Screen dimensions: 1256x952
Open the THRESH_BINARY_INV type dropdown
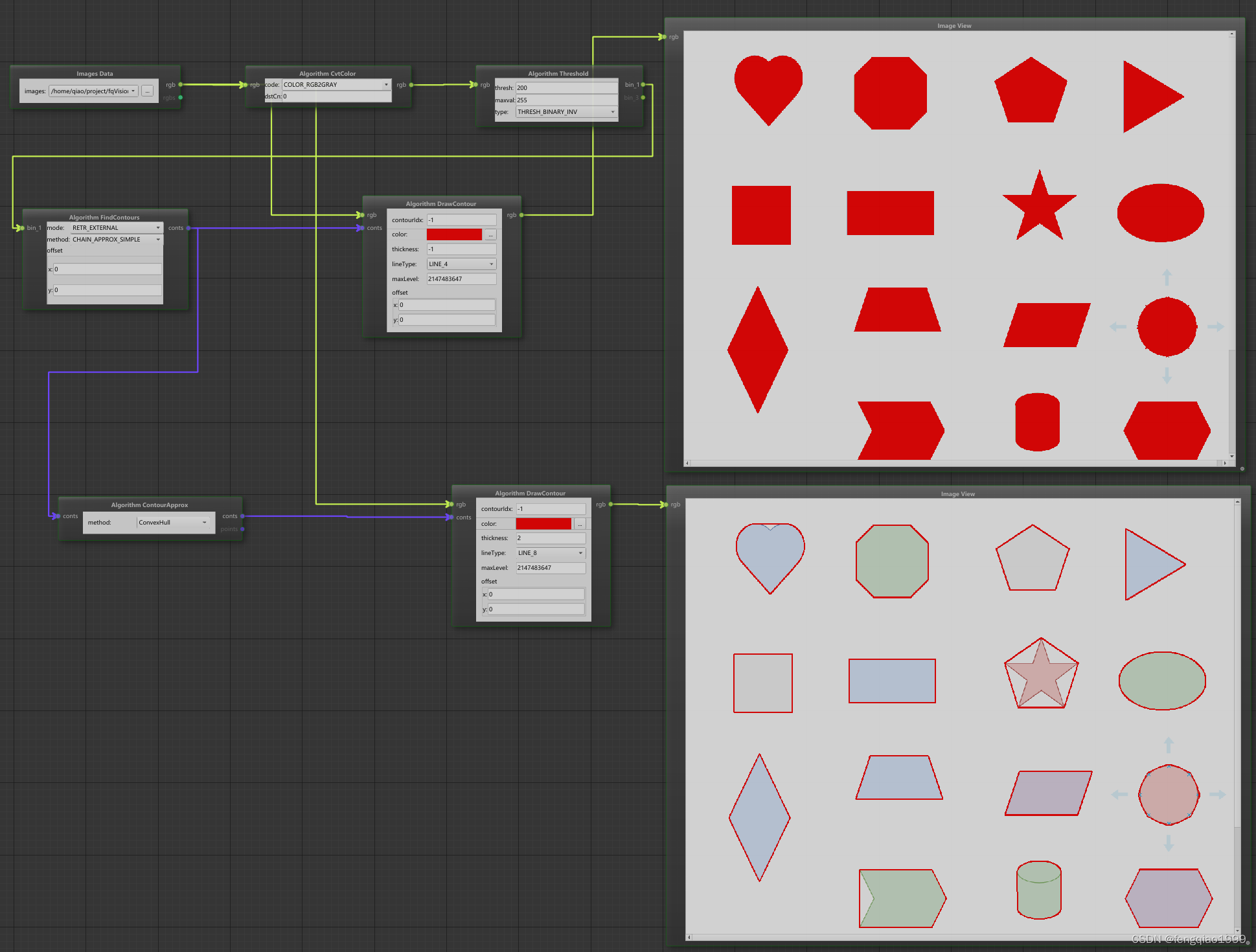(x=566, y=112)
